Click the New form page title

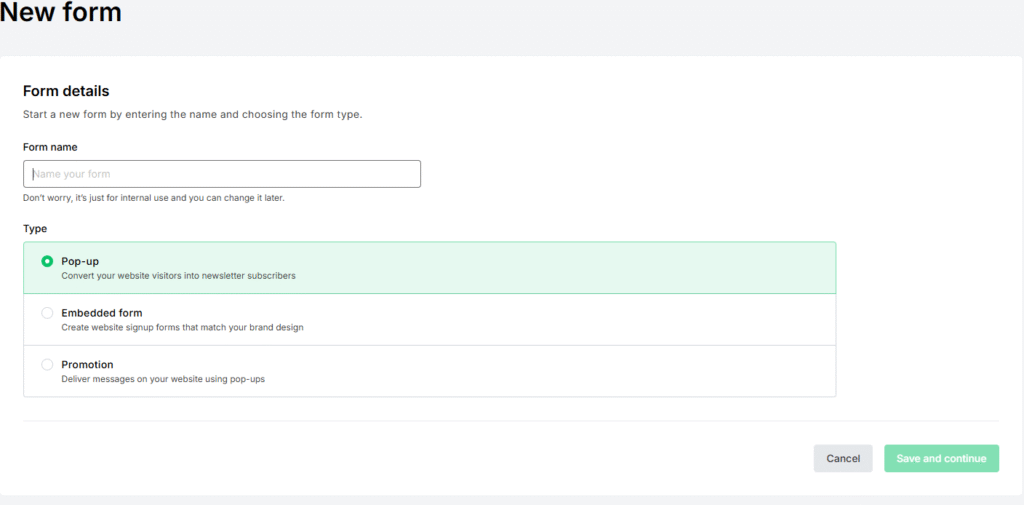[x=61, y=12]
